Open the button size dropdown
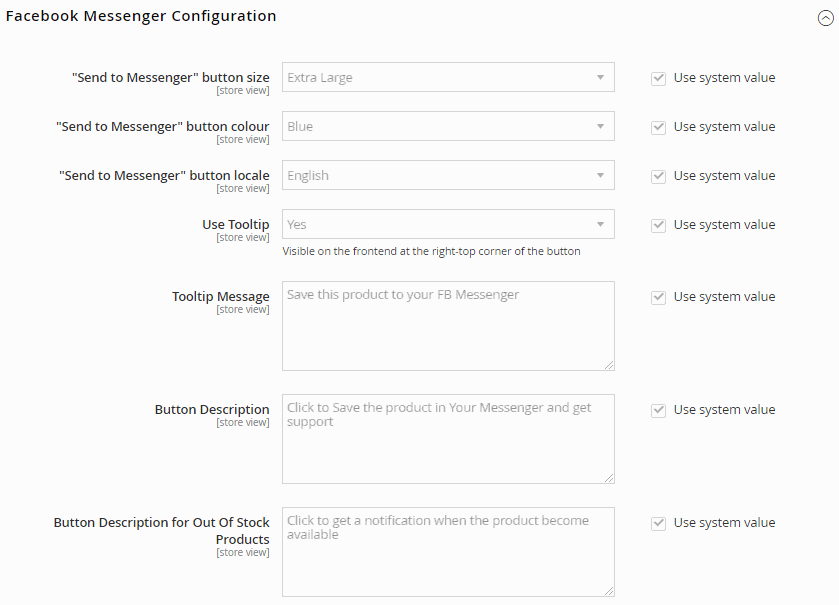 [x=448, y=77]
